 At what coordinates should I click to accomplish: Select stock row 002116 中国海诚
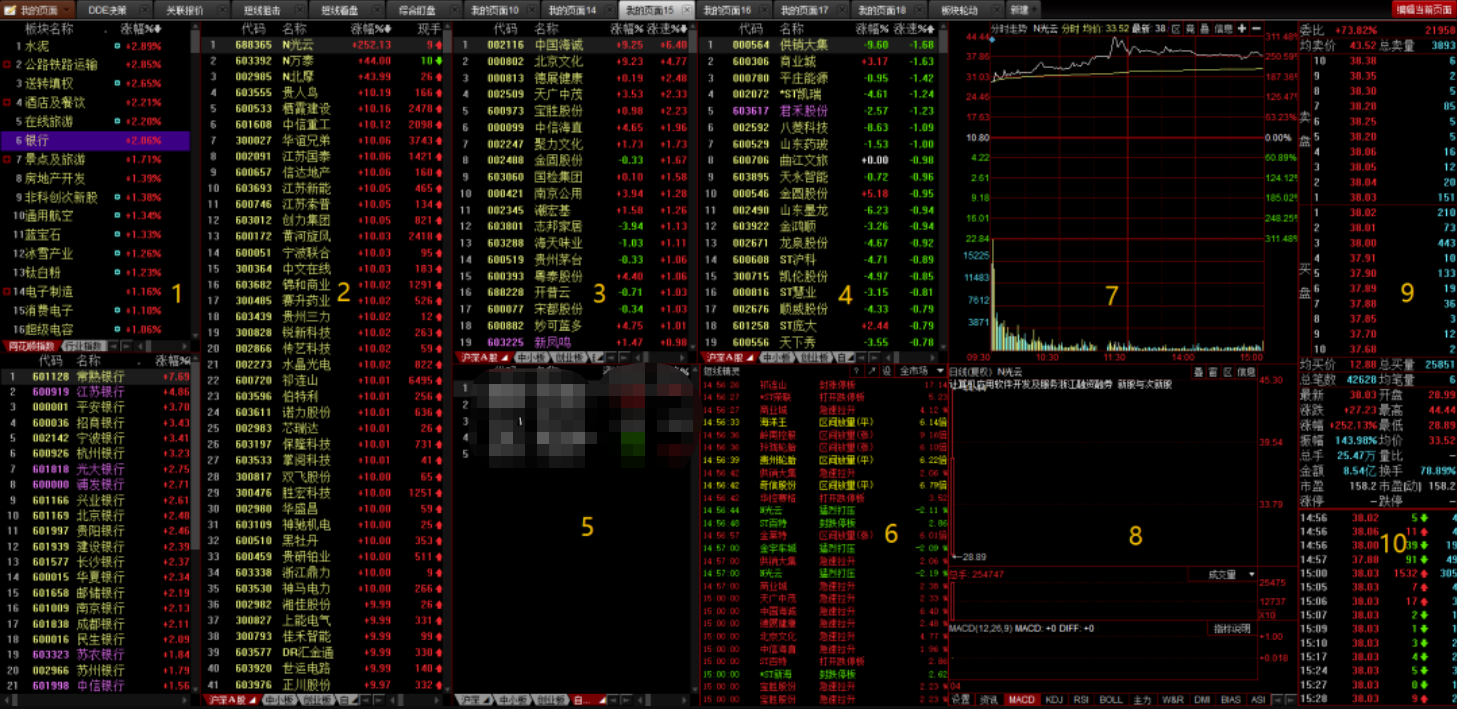pos(572,45)
